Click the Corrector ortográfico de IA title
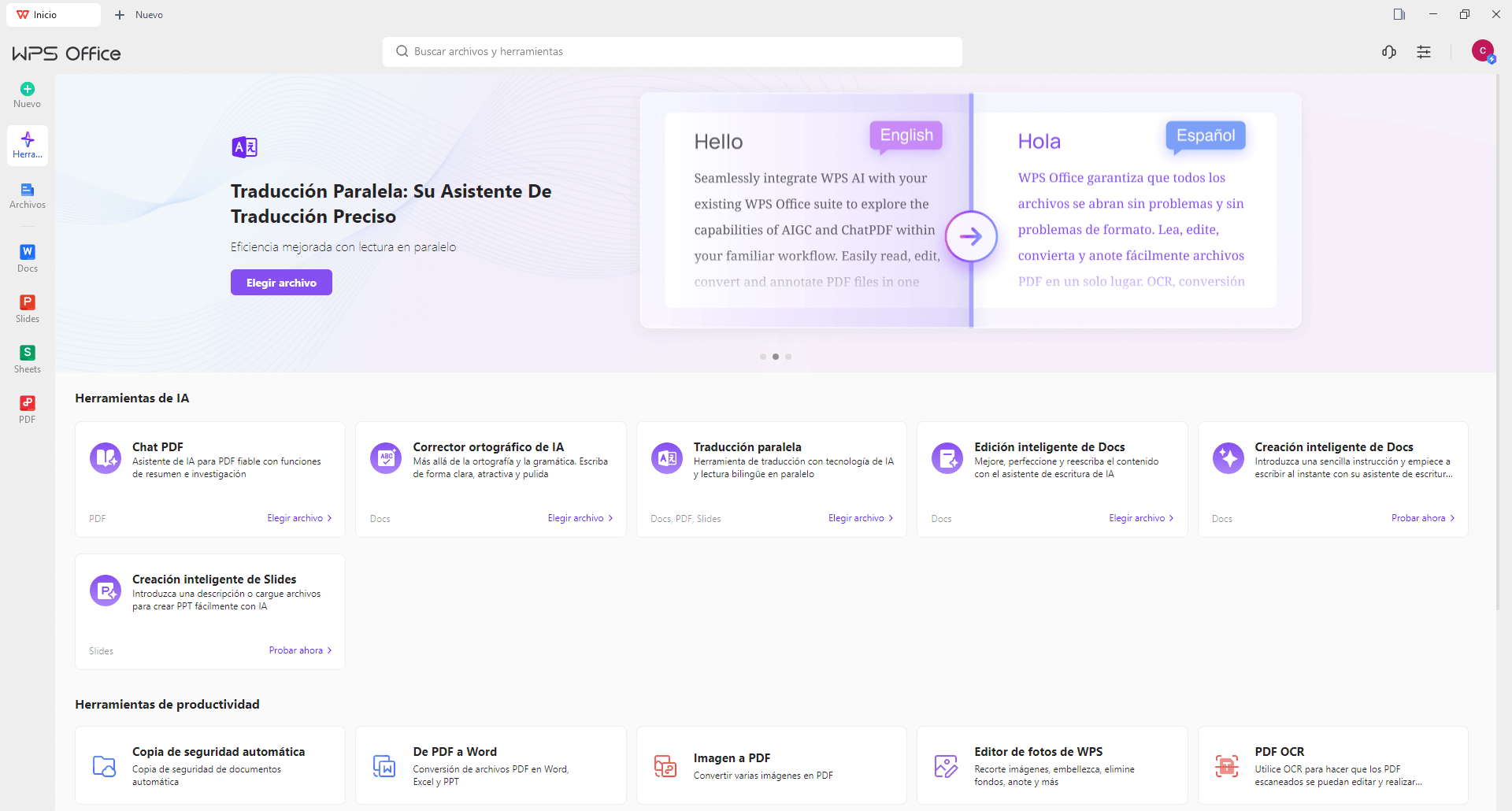Screen dimensions: 1512x811 tap(488, 447)
